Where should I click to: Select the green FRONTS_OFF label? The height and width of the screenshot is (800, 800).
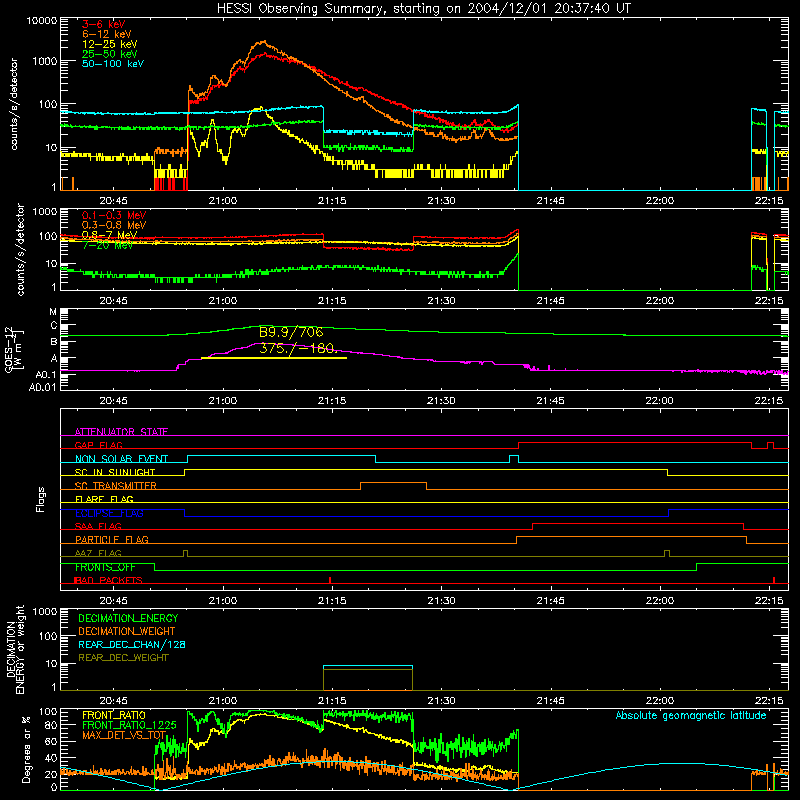[105, 567]
